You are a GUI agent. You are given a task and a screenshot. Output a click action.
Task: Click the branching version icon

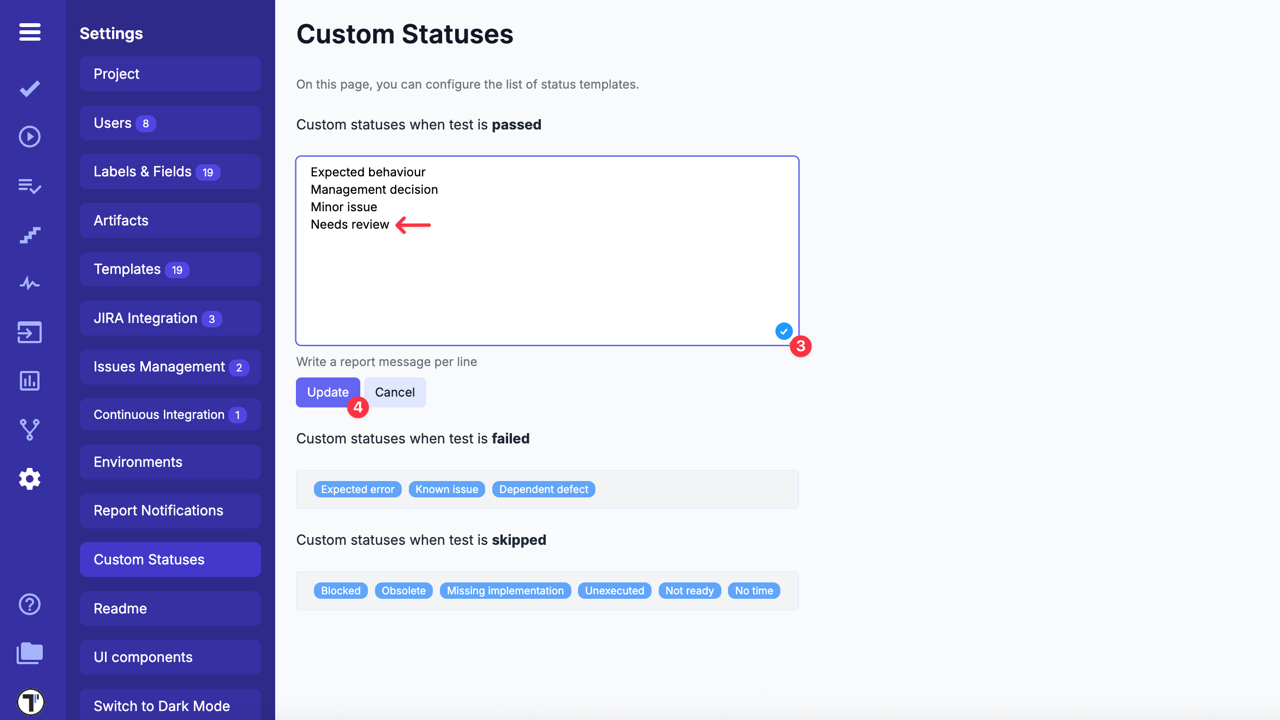click(x=29, y=429)
